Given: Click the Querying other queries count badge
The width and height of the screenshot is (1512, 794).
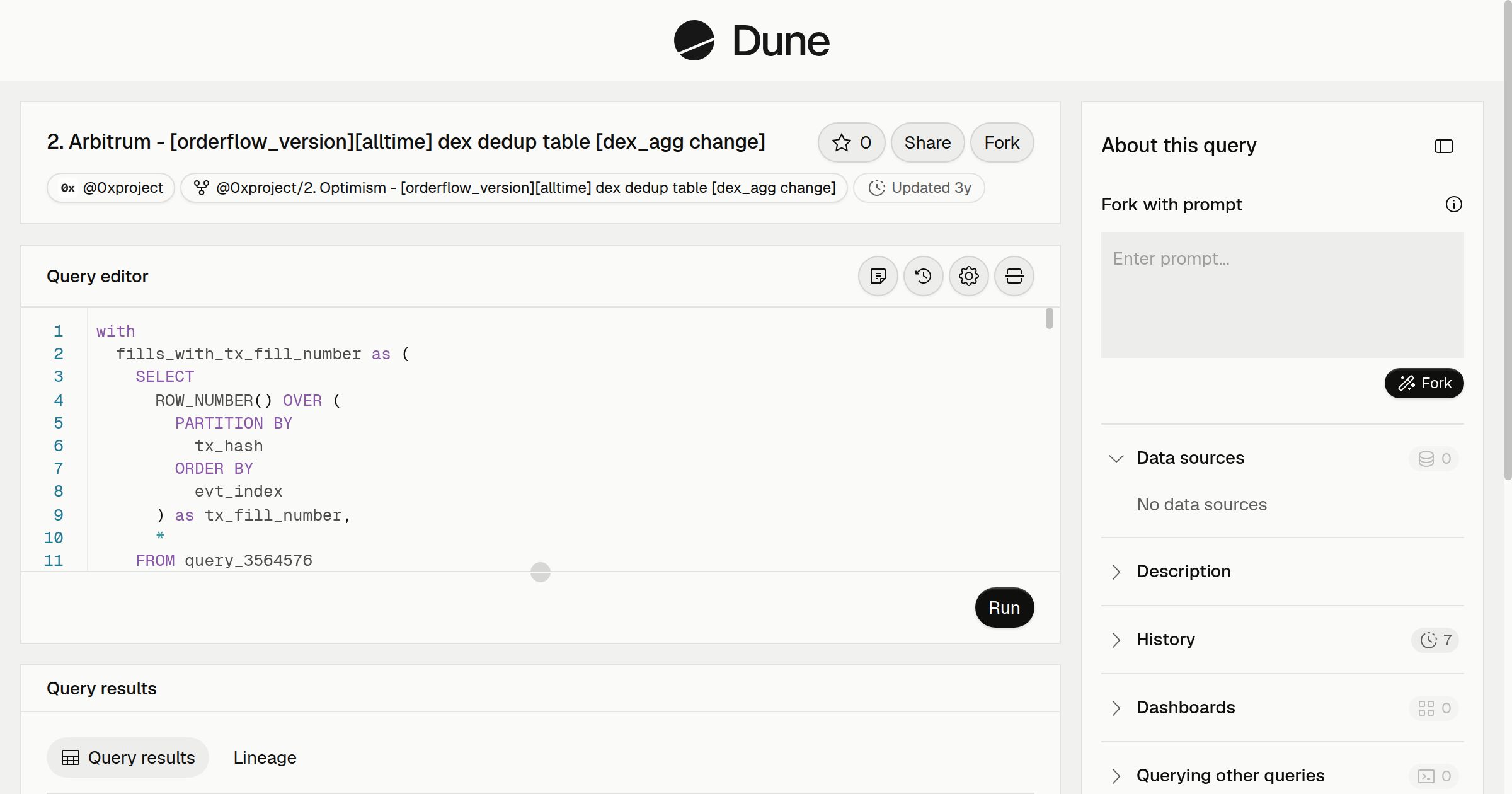Looking at the screenshot, I should point(1434,776).
